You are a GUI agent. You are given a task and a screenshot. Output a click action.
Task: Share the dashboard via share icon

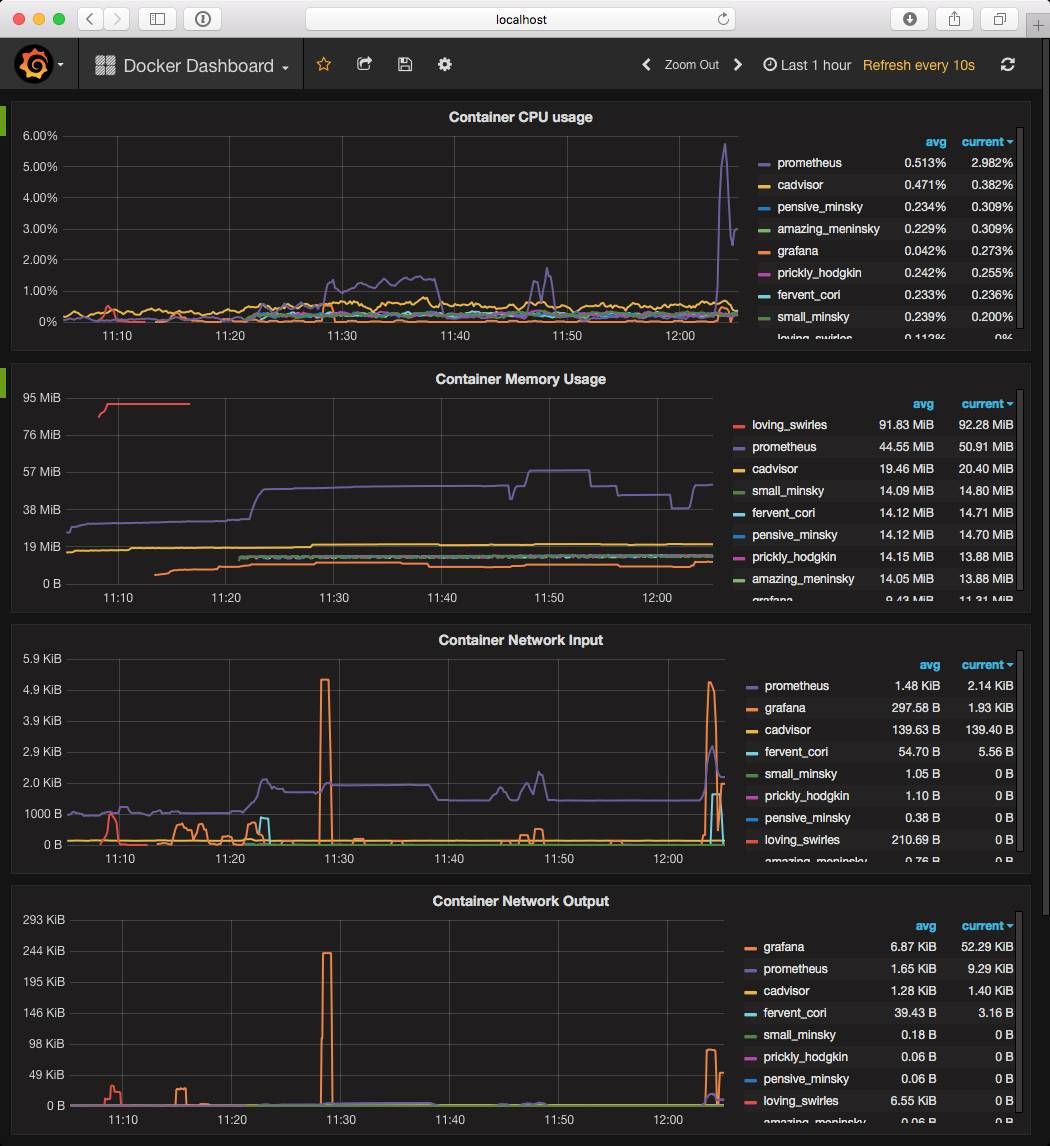pyautogui.click(x=364, y=64)
